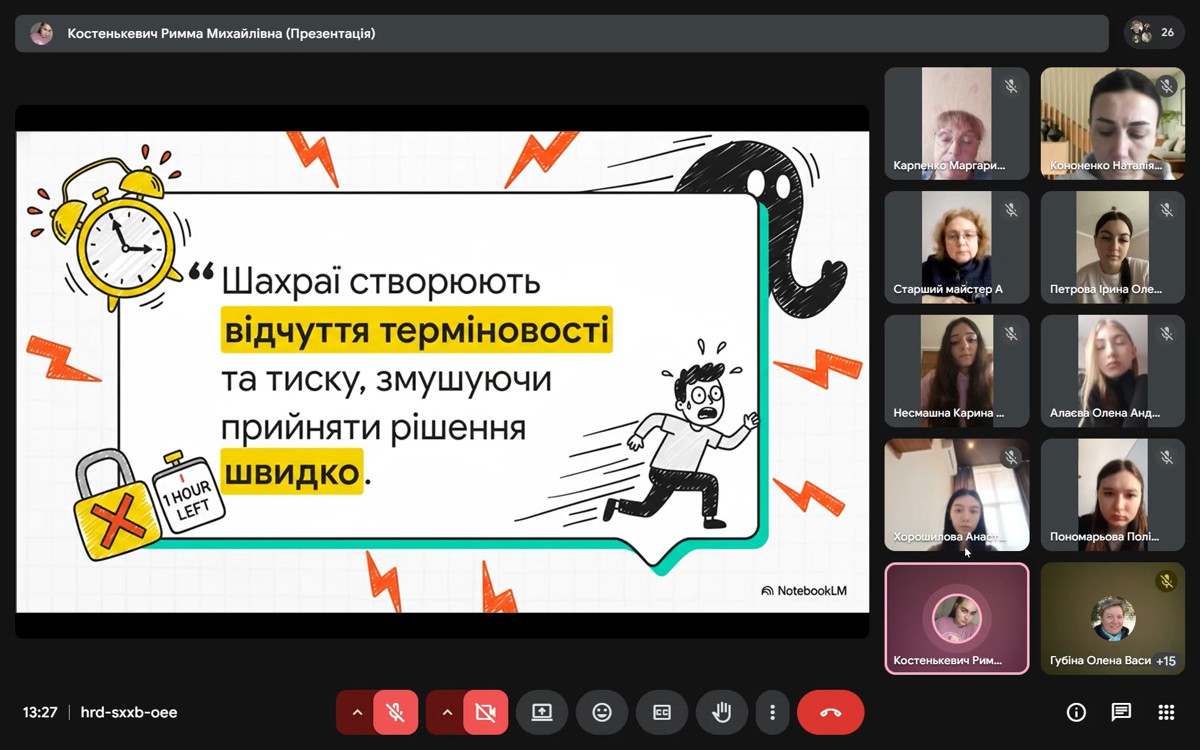Viewport: 1200px width, 750px height.
Task: Leave the call with red hang-up button
Action: tap(830, 712)
